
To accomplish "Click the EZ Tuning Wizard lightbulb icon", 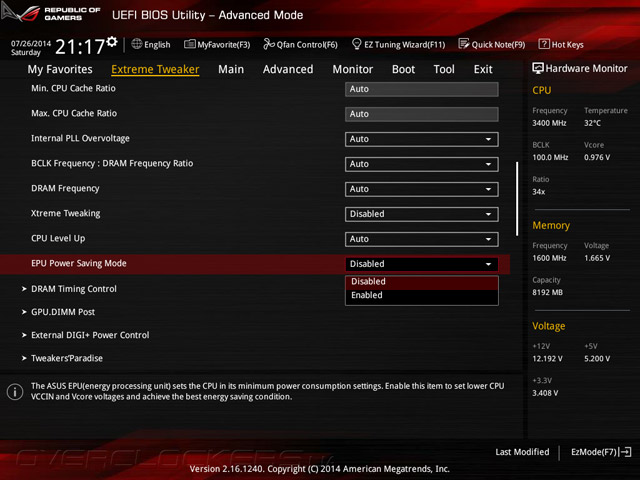I will [x=356, y=44].
